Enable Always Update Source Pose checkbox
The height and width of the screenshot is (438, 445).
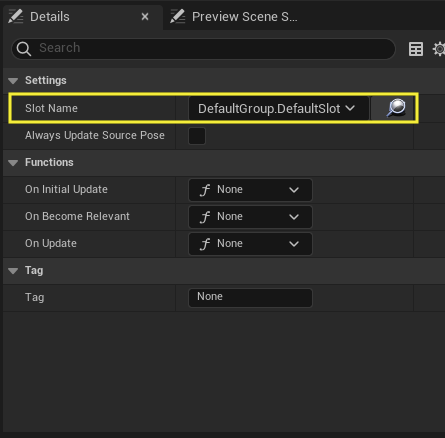point(197,136)
